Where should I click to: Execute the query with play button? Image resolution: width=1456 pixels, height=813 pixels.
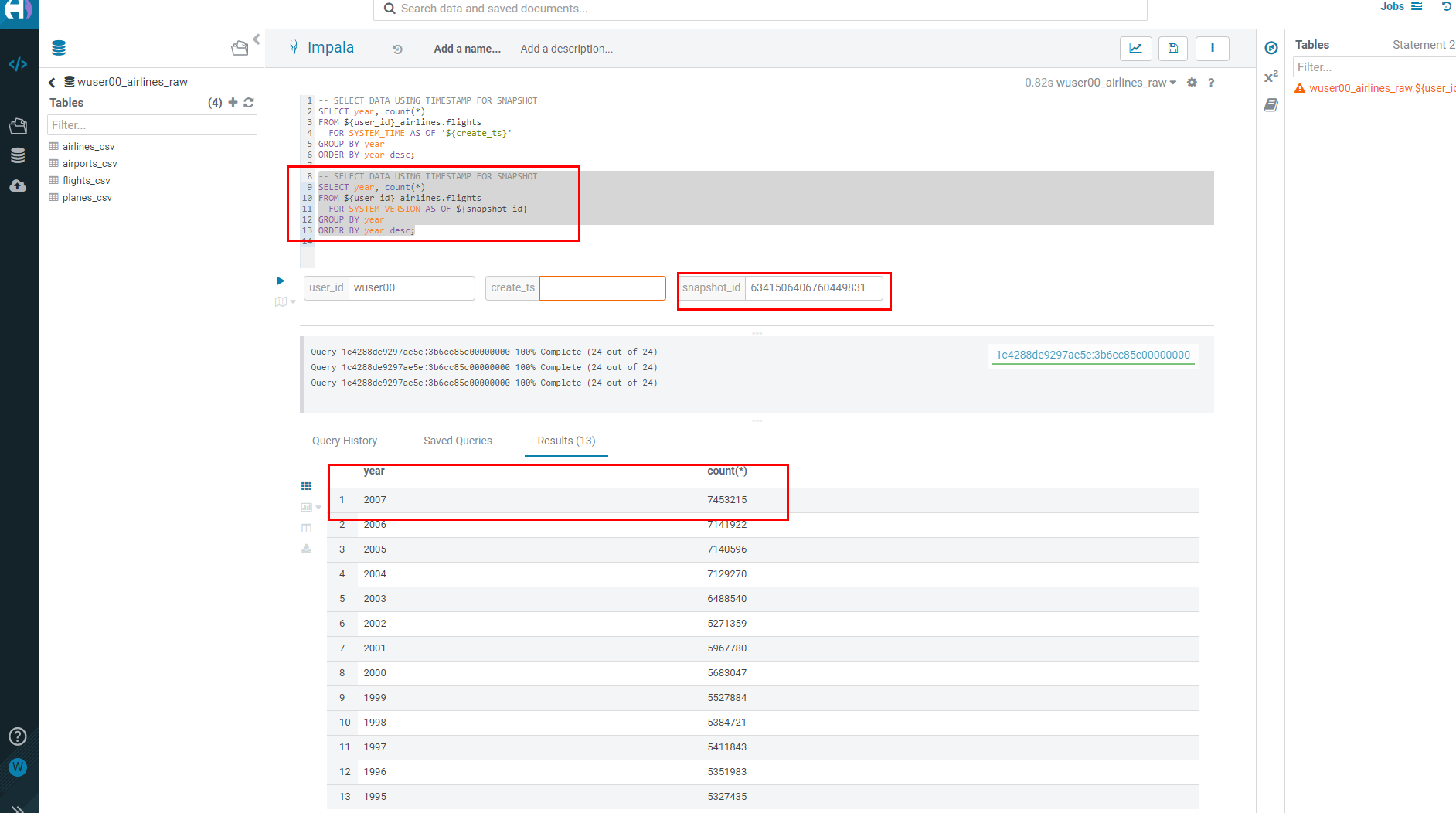(x=281, y=281)
